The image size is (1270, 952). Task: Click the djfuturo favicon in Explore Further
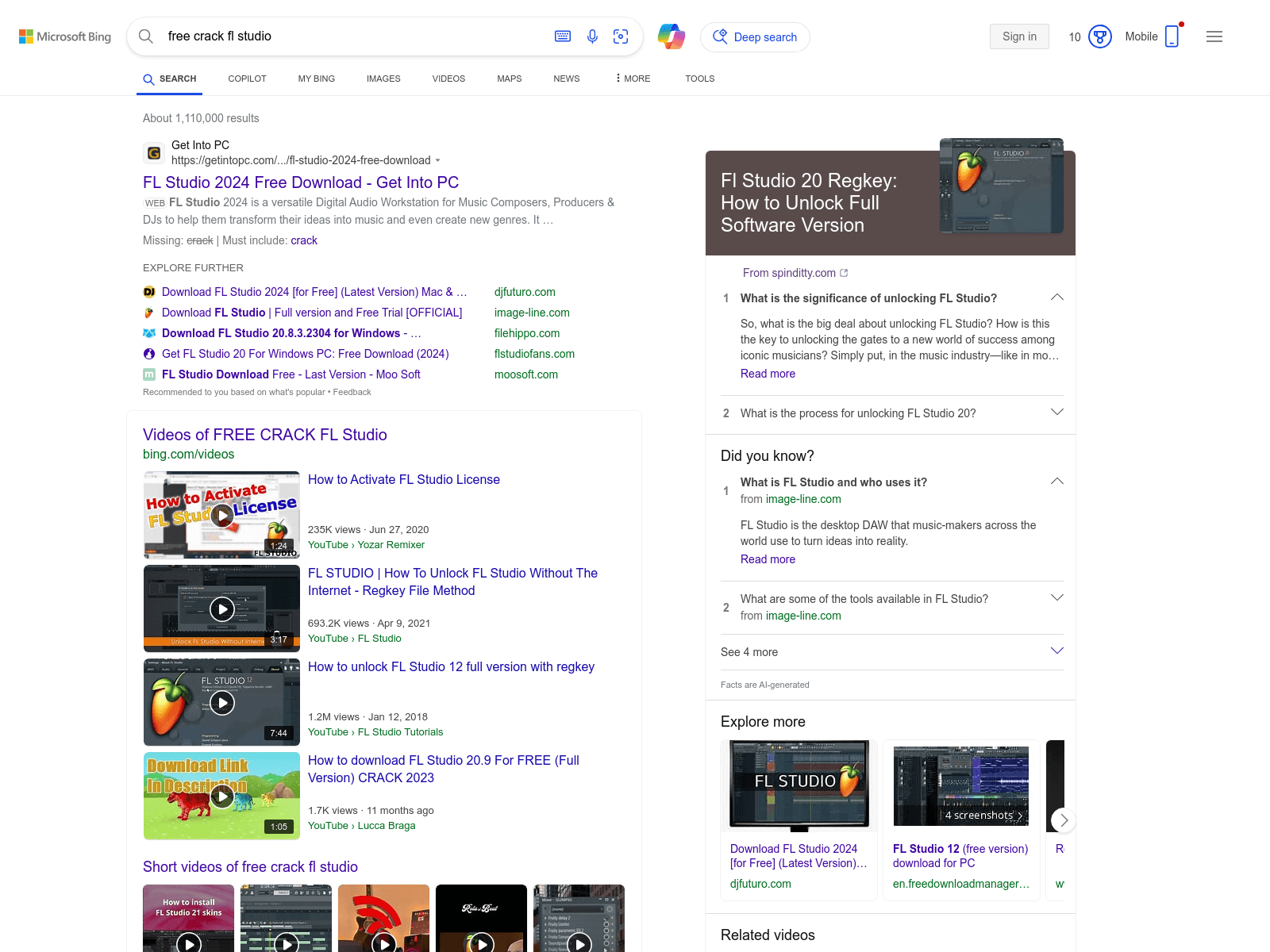pos(149,292)
